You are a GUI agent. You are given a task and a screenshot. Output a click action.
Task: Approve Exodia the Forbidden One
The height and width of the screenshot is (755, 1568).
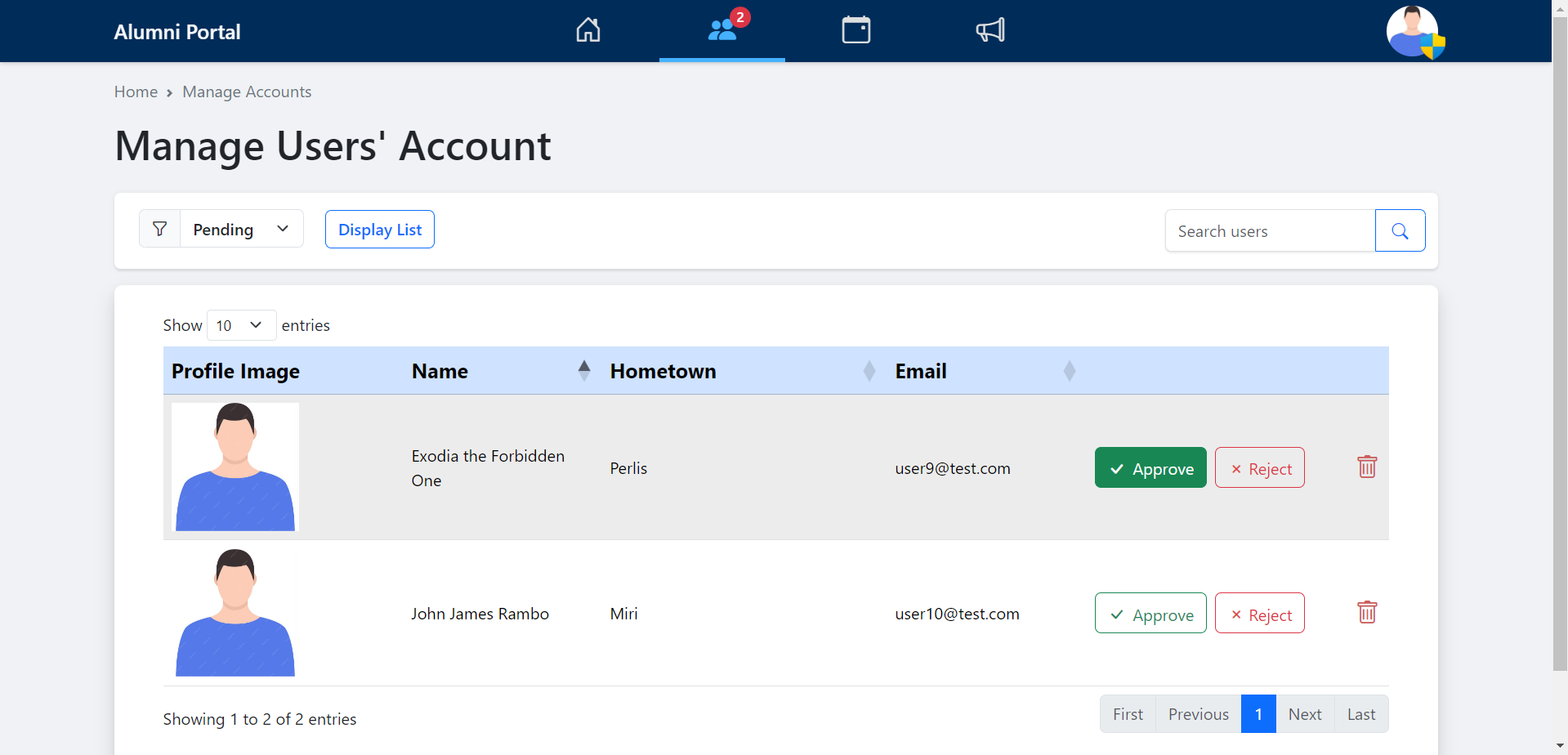coord(1150,468)
